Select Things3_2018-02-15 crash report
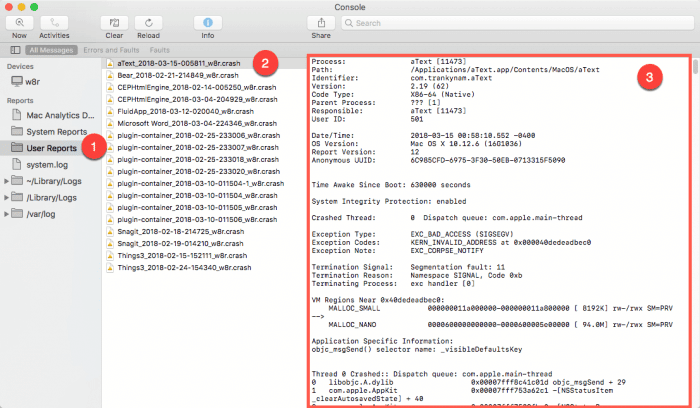Viewport: 700px width, 408px height. coord(182,256)
